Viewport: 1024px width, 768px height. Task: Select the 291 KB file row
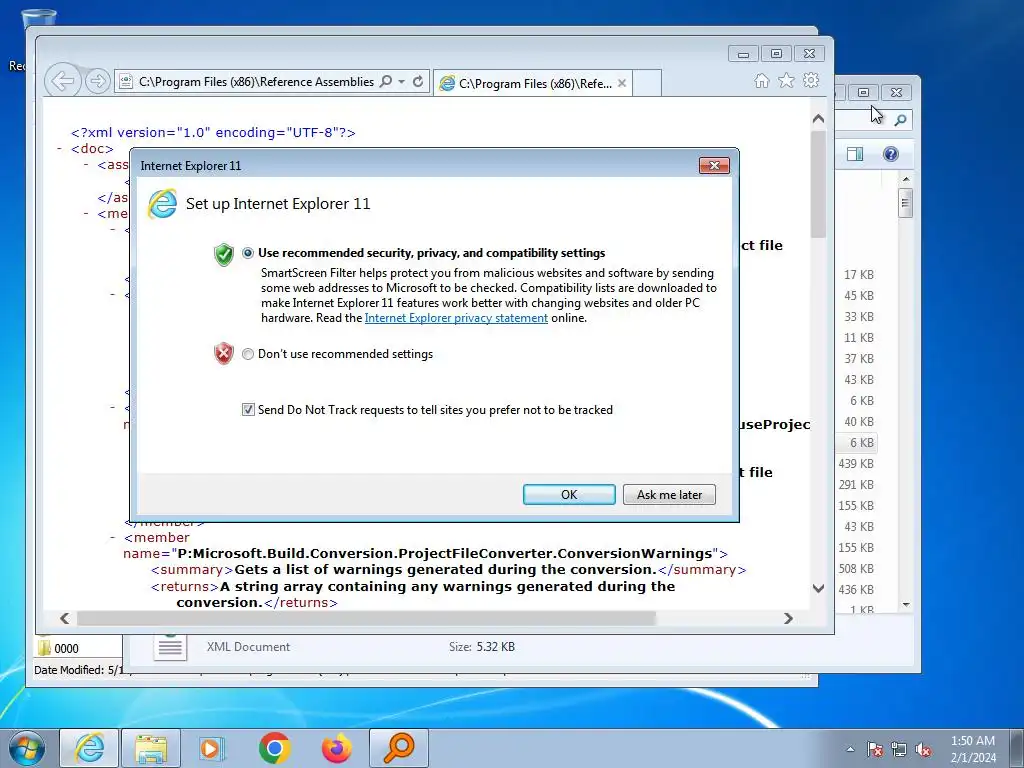point(856,485)
